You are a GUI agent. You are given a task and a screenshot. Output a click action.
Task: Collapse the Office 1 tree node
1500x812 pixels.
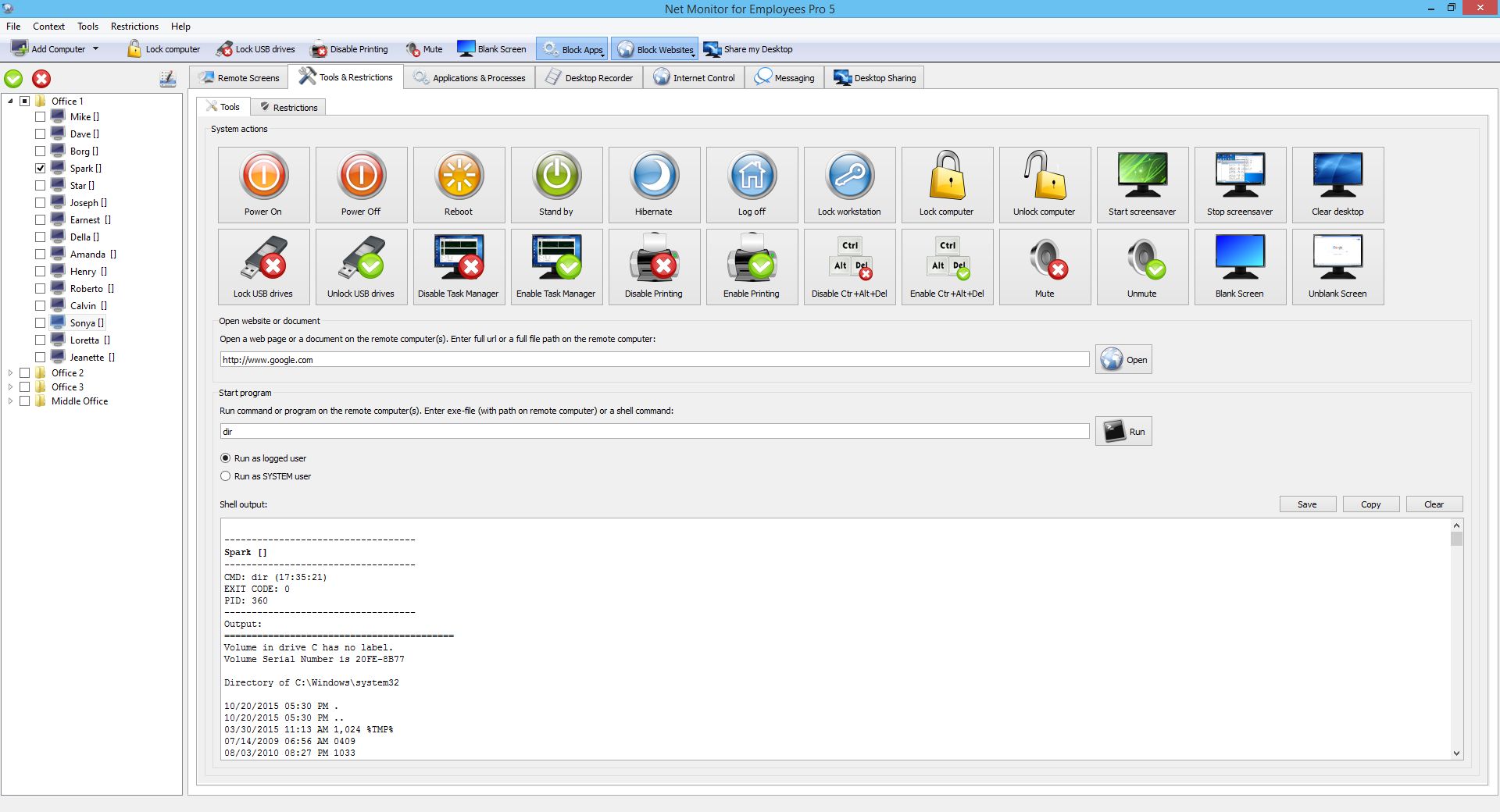(x=10, y=101)
